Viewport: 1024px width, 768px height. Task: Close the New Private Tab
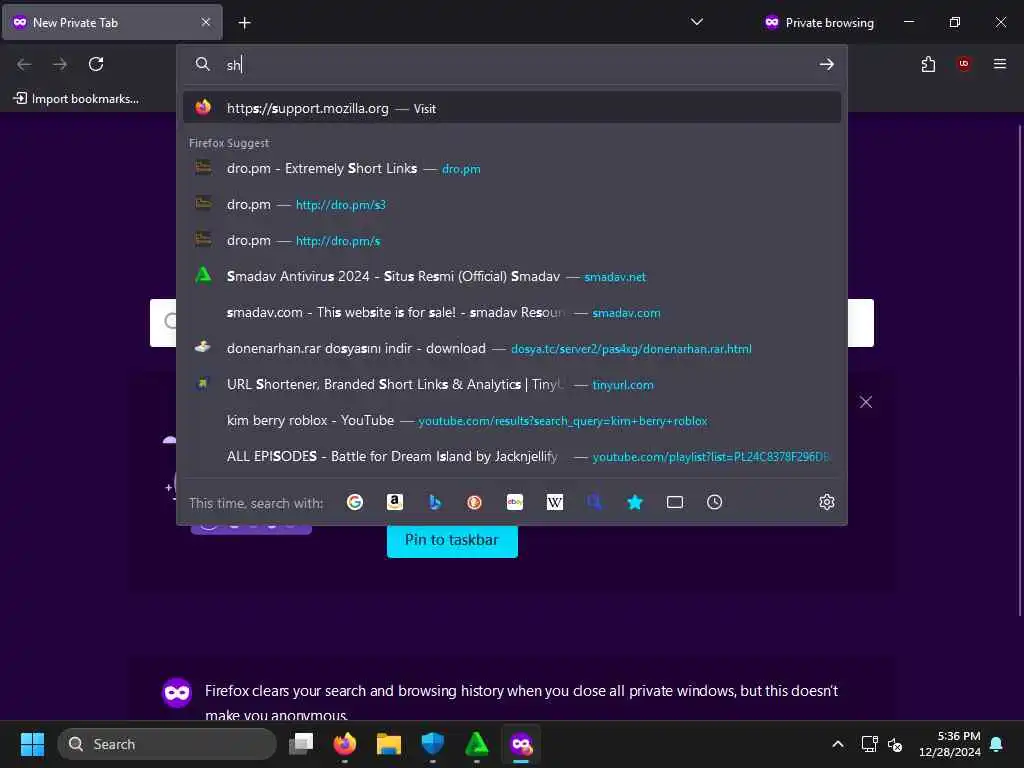206,22
